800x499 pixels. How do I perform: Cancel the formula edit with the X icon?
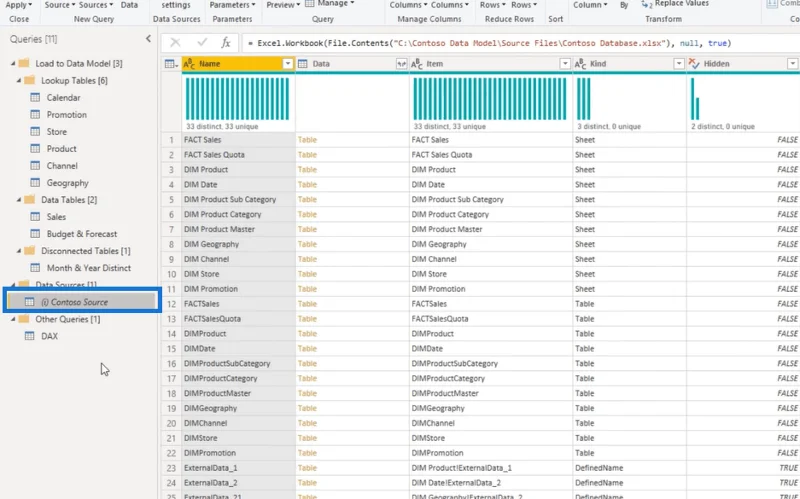click(175, 42)
